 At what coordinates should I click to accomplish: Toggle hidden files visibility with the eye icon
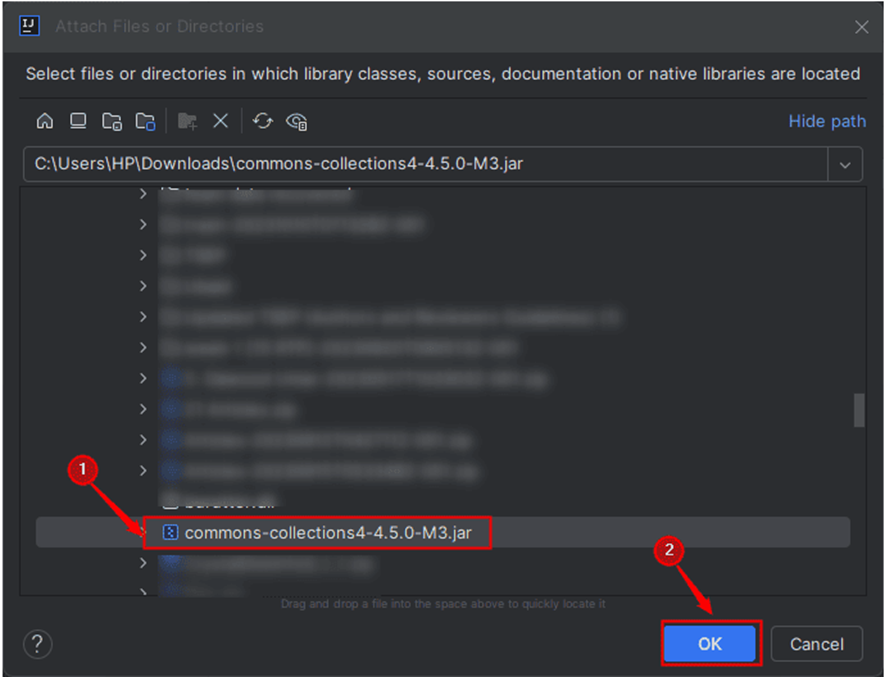point(296,120)
